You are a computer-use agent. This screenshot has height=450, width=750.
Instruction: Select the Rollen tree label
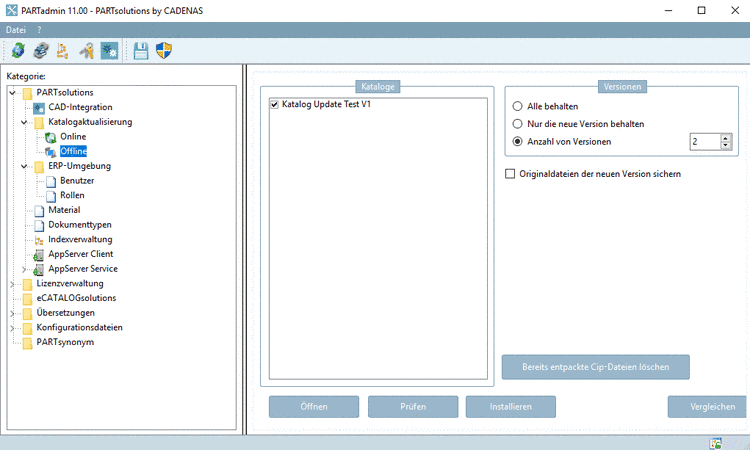72,195
